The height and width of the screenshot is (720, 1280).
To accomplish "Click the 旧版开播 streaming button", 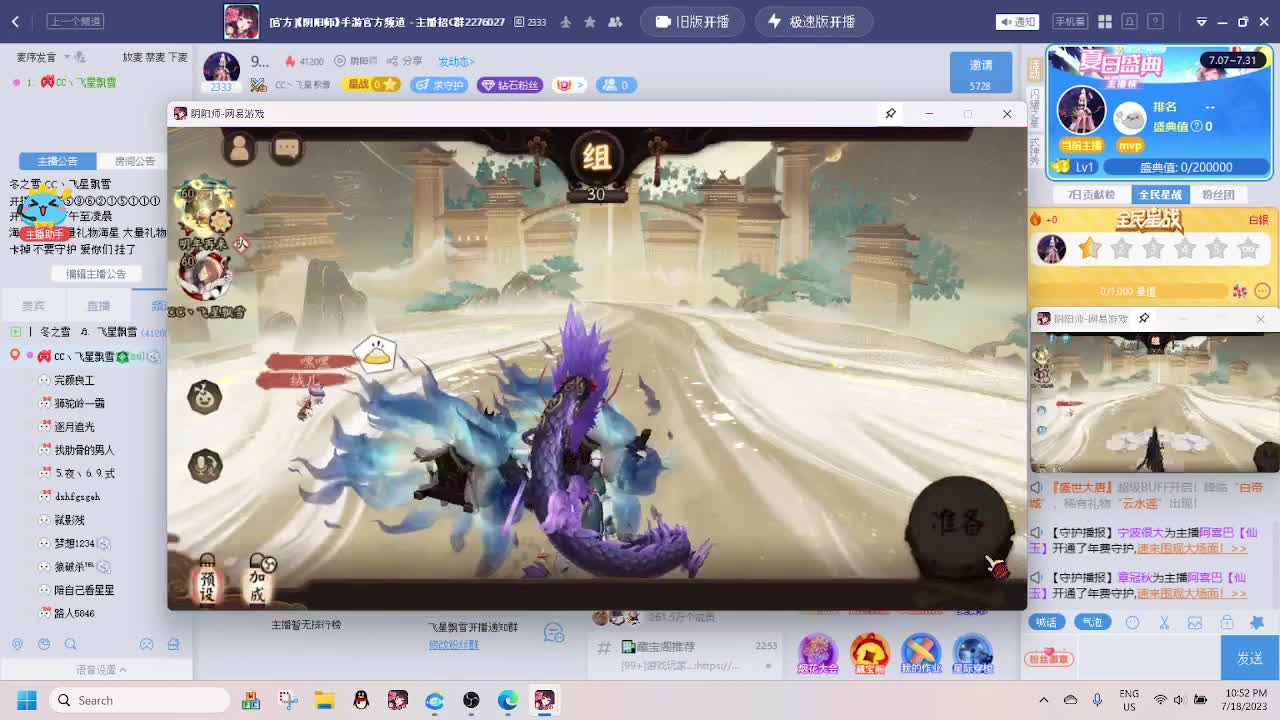I will [692, 21].
